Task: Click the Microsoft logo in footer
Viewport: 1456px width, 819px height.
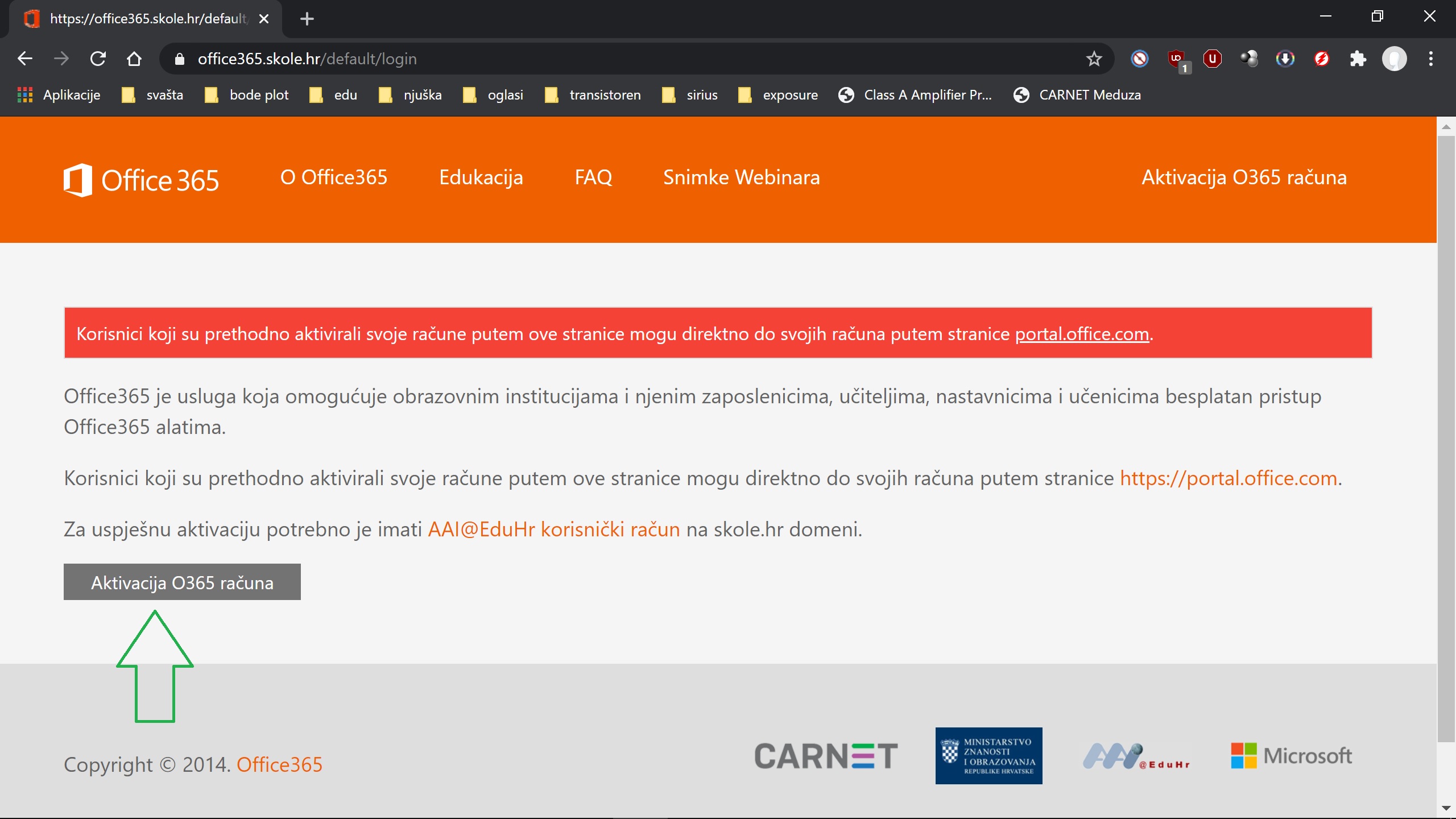Action: [1292, 756]
